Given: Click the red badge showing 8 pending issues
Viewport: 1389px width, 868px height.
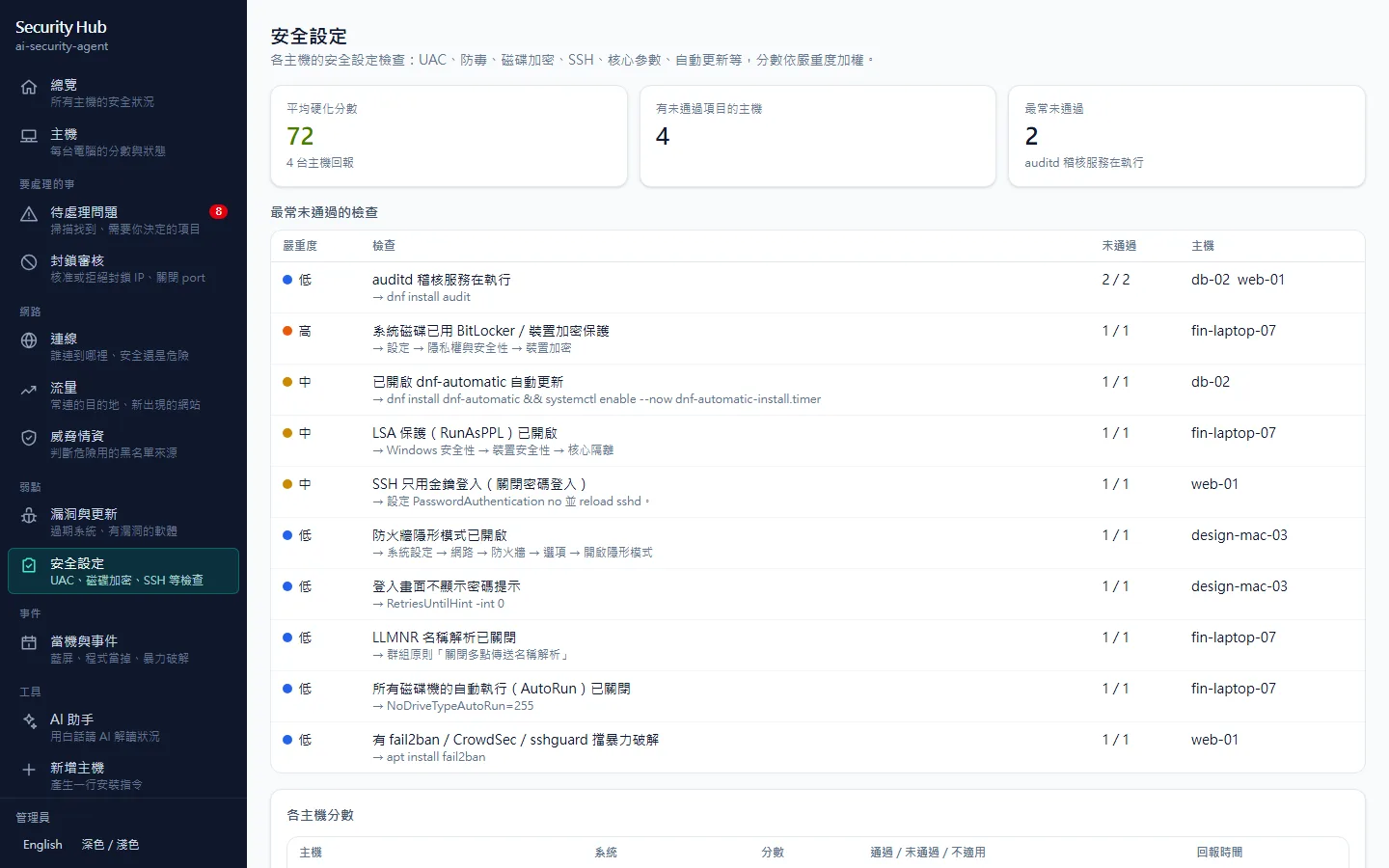Looking at the screenshot, I should [x=219, y=211].
